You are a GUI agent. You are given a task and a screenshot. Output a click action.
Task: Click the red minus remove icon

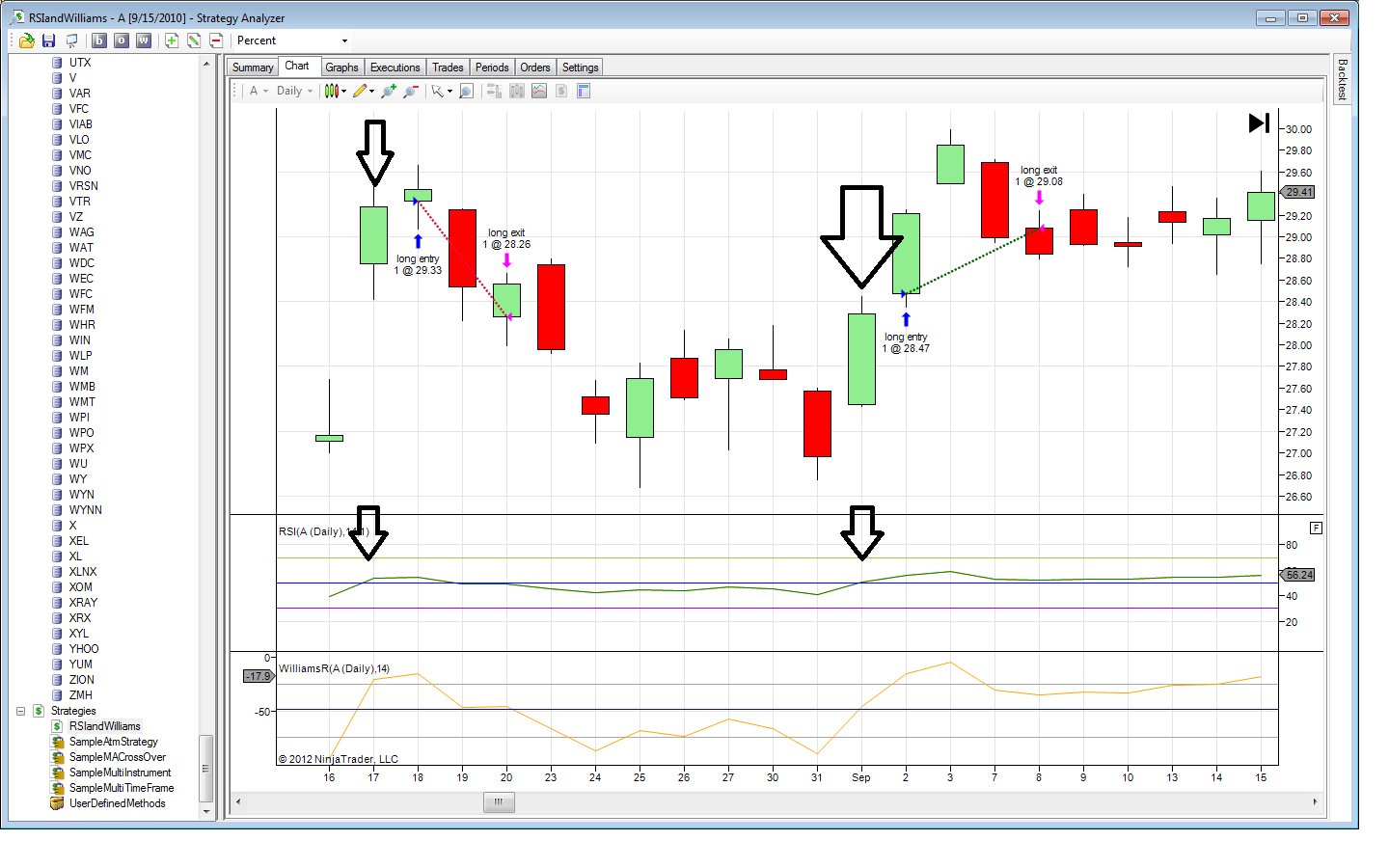(216, 41)
